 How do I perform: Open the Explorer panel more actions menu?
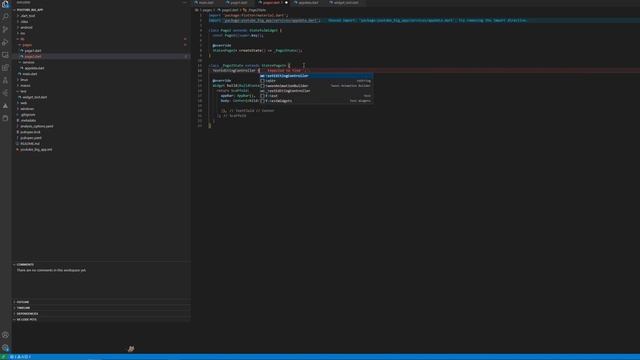click(185, 2)
